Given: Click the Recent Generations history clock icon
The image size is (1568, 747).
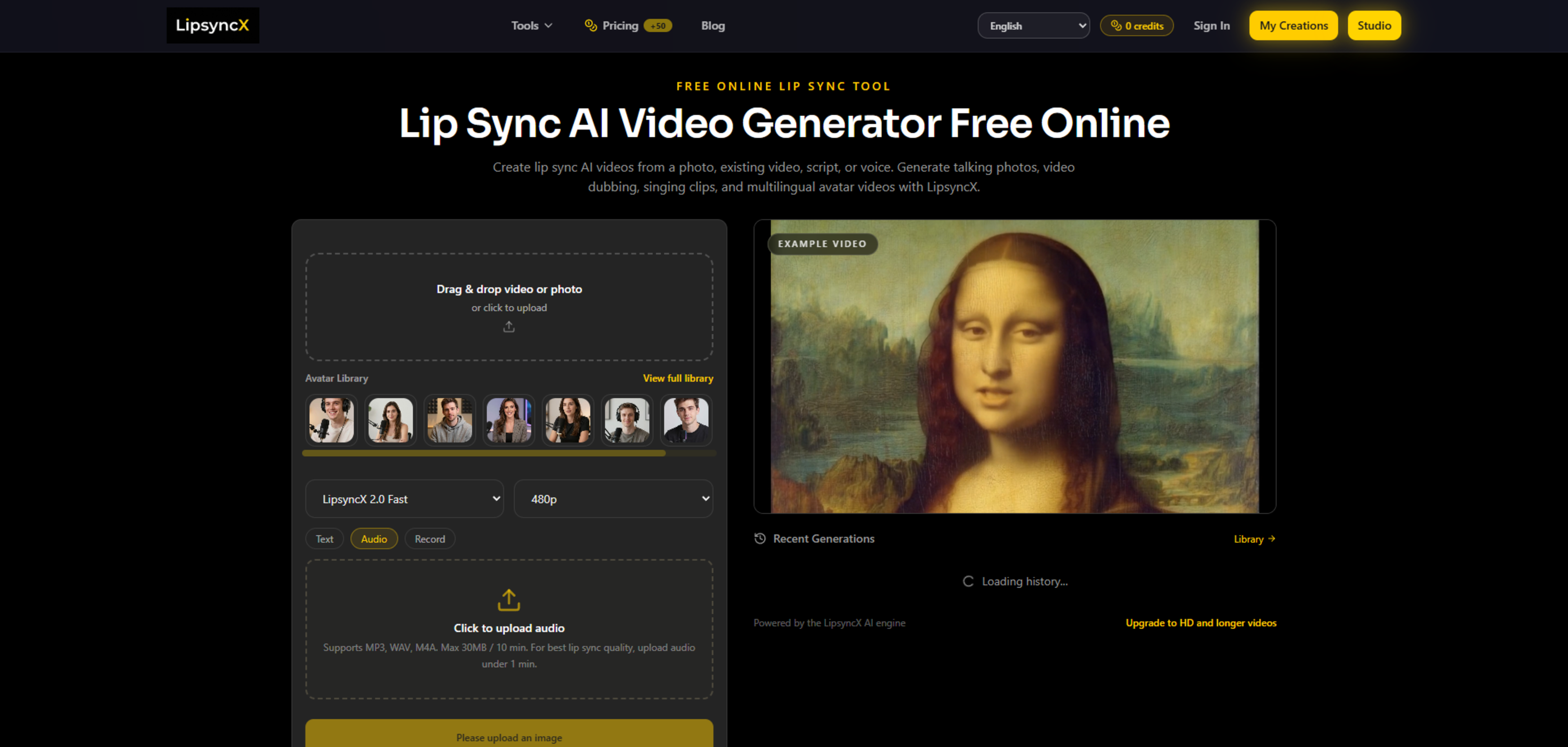Looking at the screenshot, I should pos(759,538).
